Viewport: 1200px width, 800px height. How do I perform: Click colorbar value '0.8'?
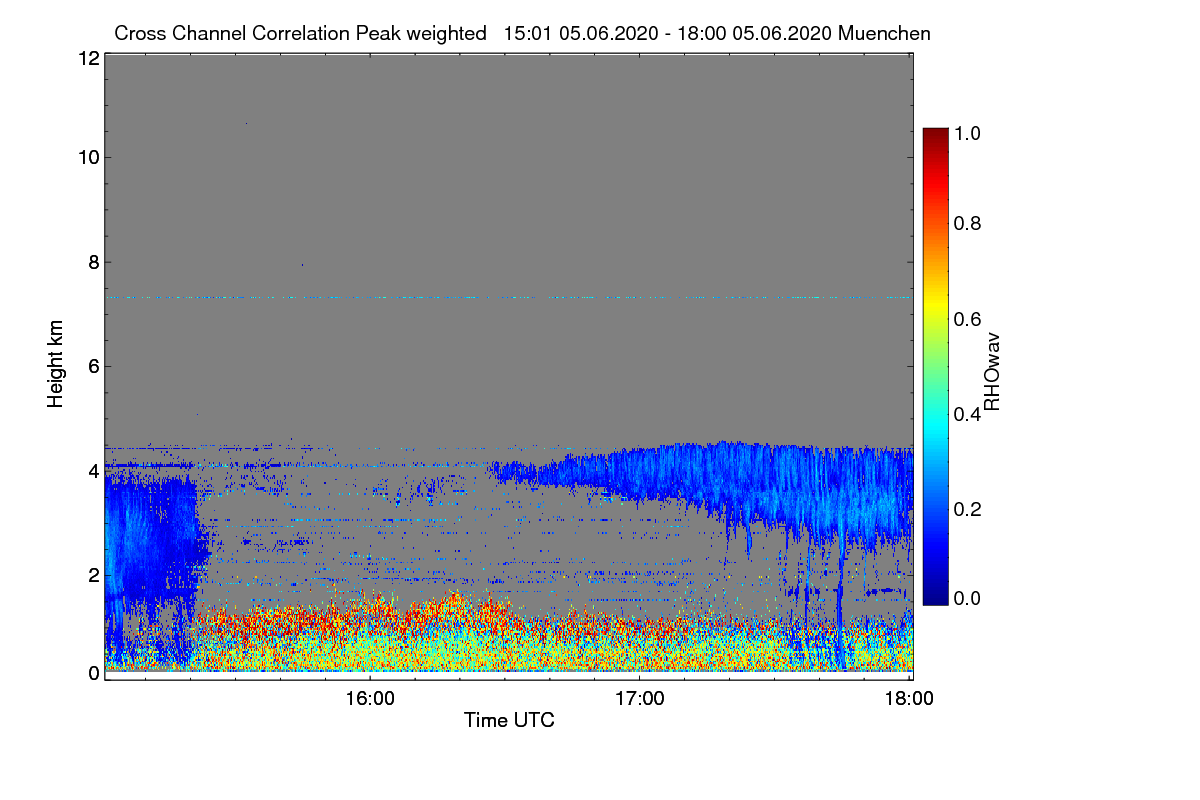click(x=969, y=223)
